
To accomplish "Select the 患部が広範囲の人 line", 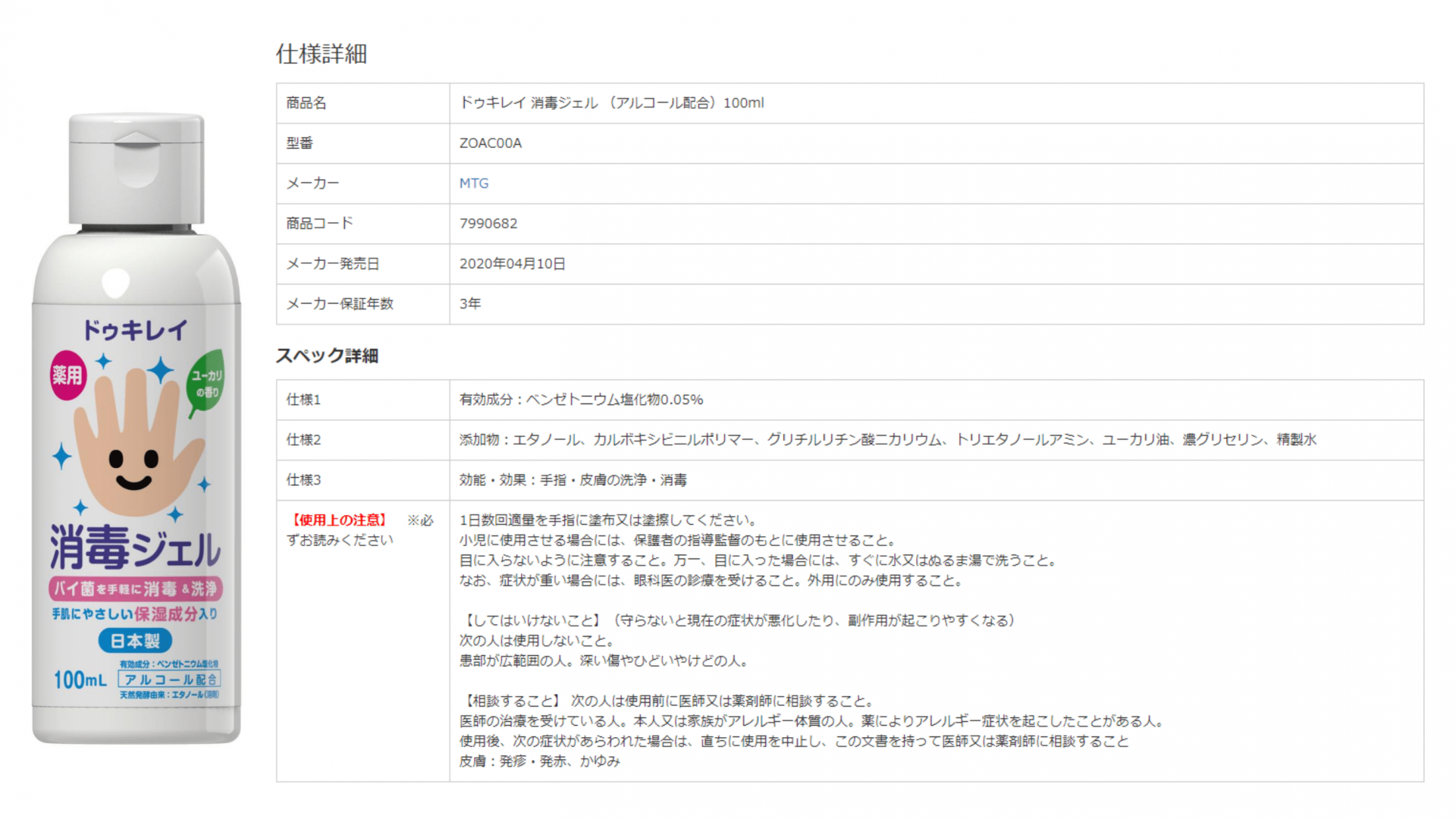I will 604,661.
